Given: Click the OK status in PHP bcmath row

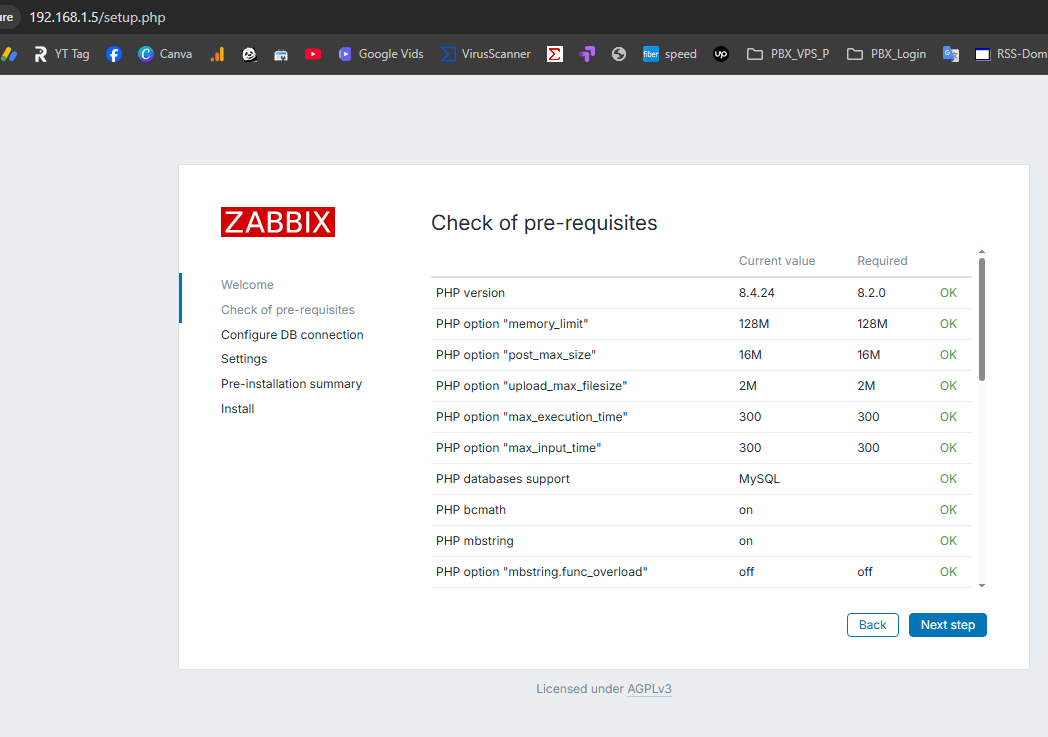Looking at the screenshot, I should [948, 510].
